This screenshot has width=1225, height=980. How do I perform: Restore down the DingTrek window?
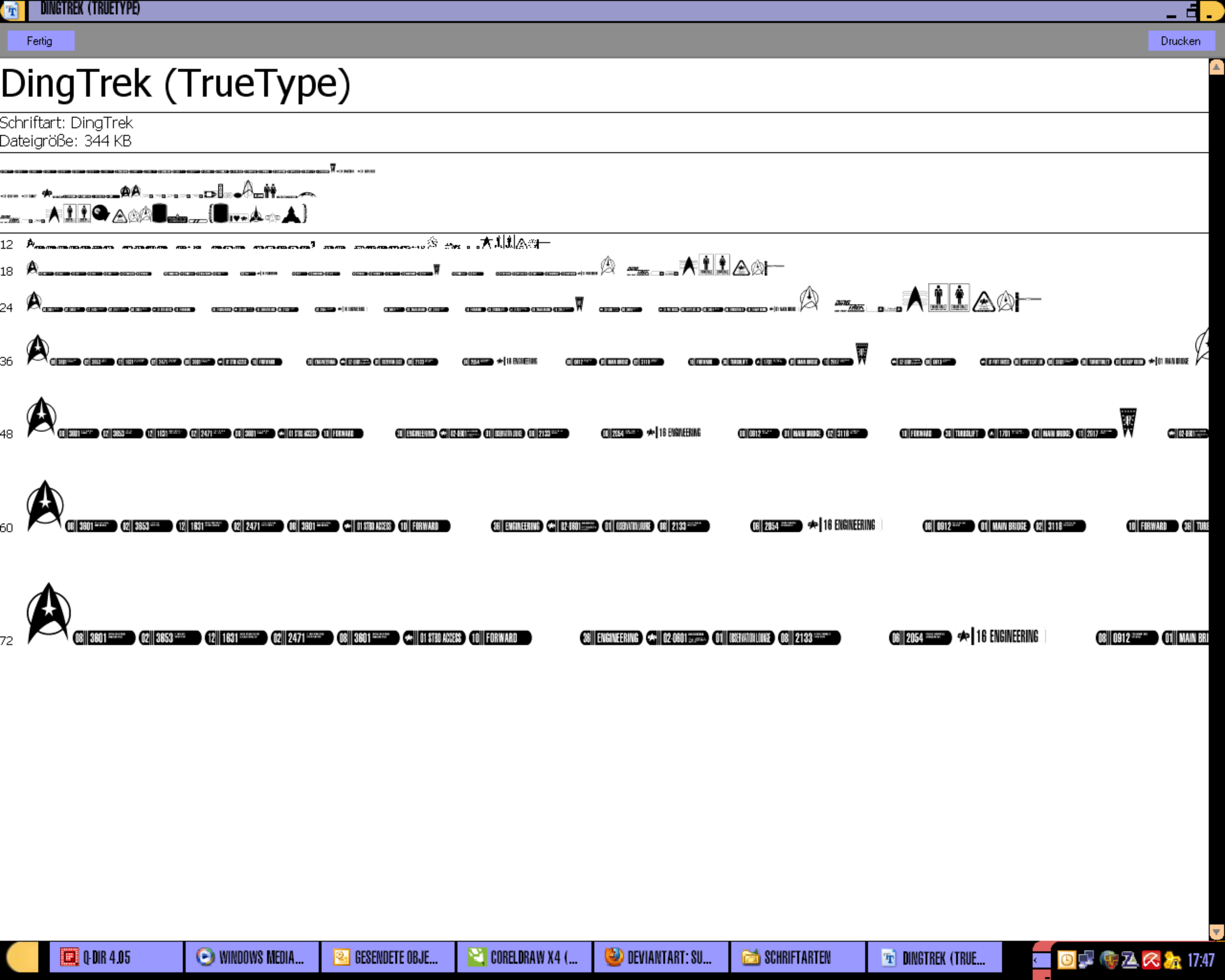click(1191, 11)
